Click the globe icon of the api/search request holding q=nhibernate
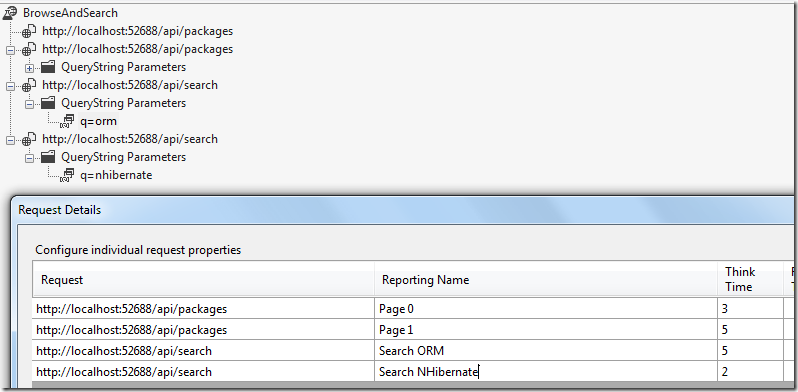This screenshot has height=392, width=798. pos(29,139)
